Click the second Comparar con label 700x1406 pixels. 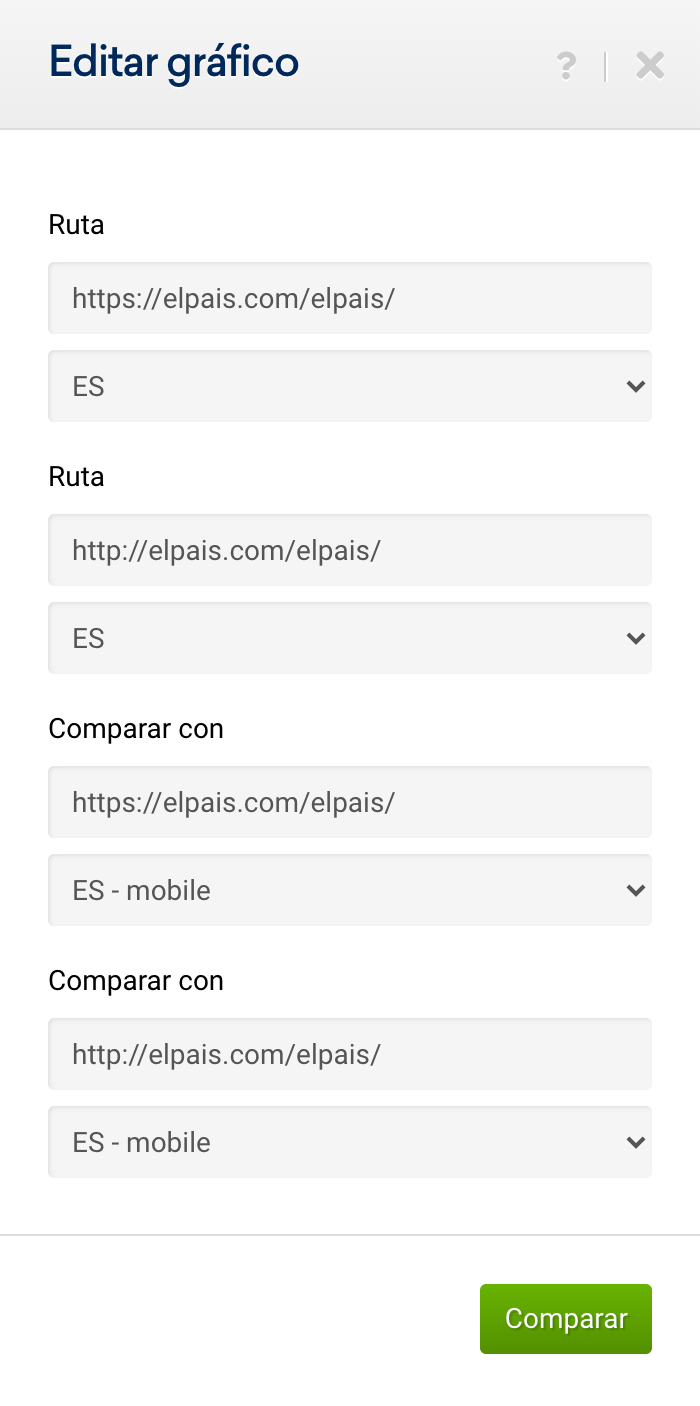coord(136,981)
